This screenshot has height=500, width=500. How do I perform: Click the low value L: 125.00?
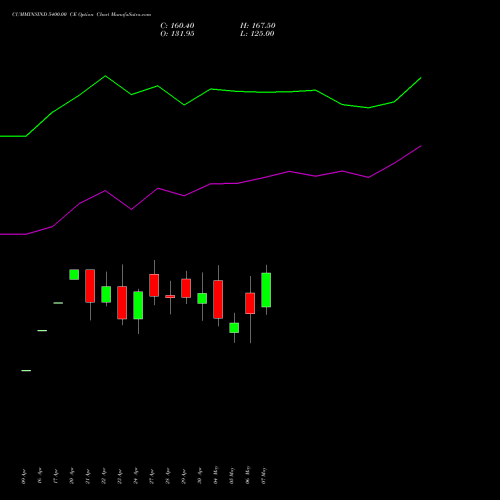pyautogui.click(x=257, y=34)
